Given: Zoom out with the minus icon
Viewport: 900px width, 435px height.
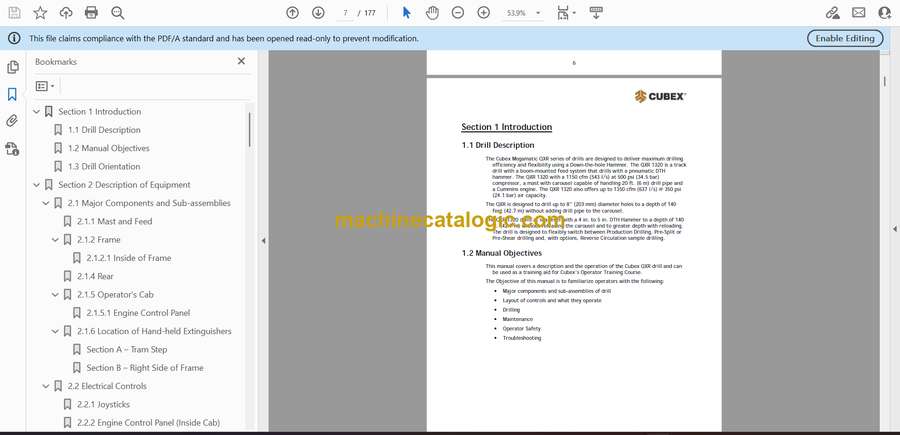Looking at the screenshot, I should click(x=457, y=13).
